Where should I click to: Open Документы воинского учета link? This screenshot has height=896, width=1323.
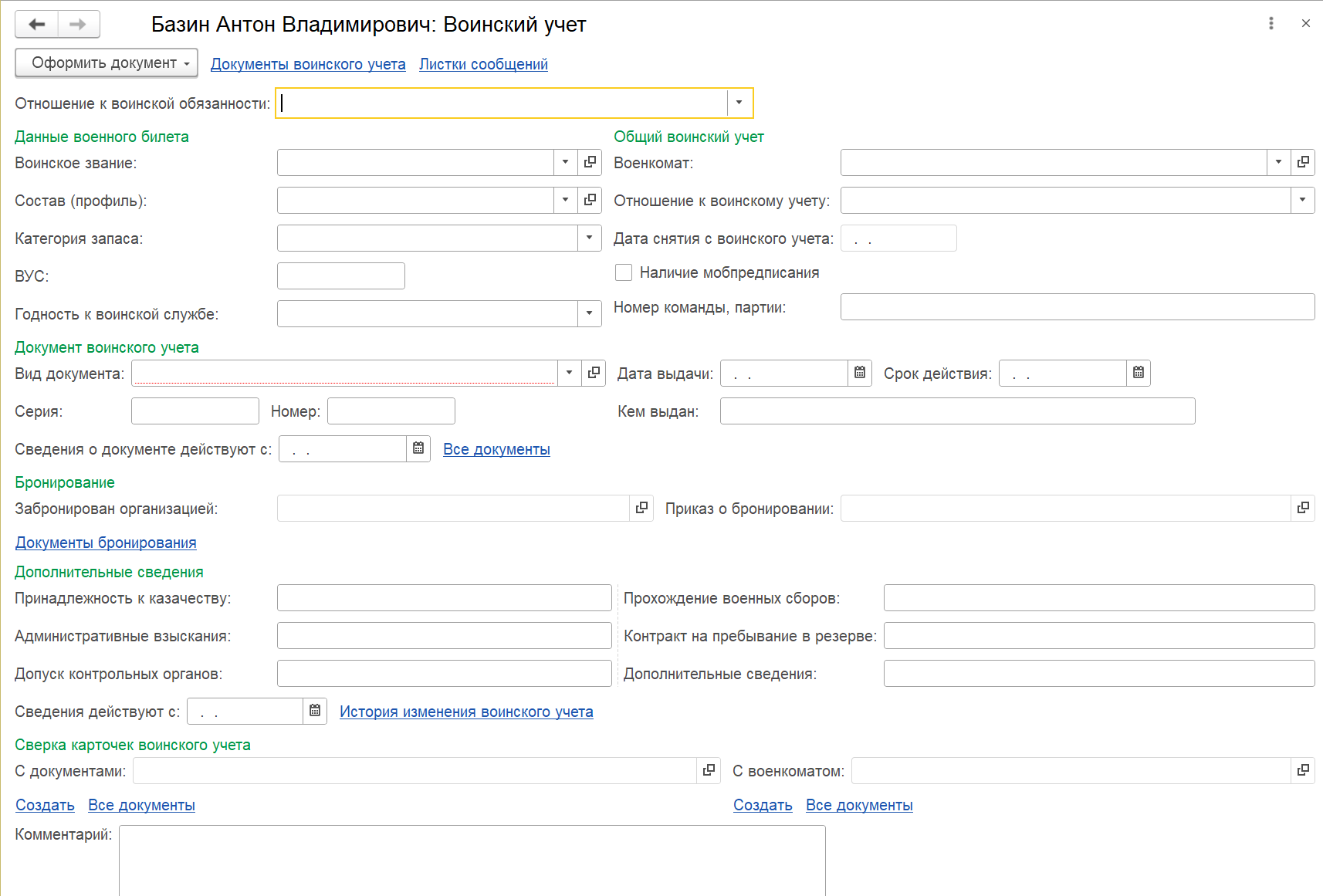pos(308,65)
